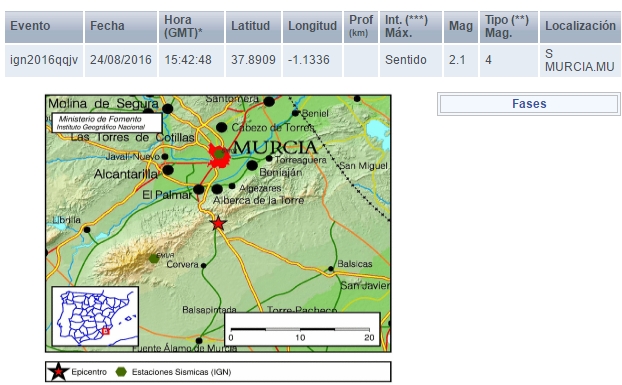Click the Las Torres de Cotillas label
The width and height of the screenshot is (622, 385).
click(132, 138)
